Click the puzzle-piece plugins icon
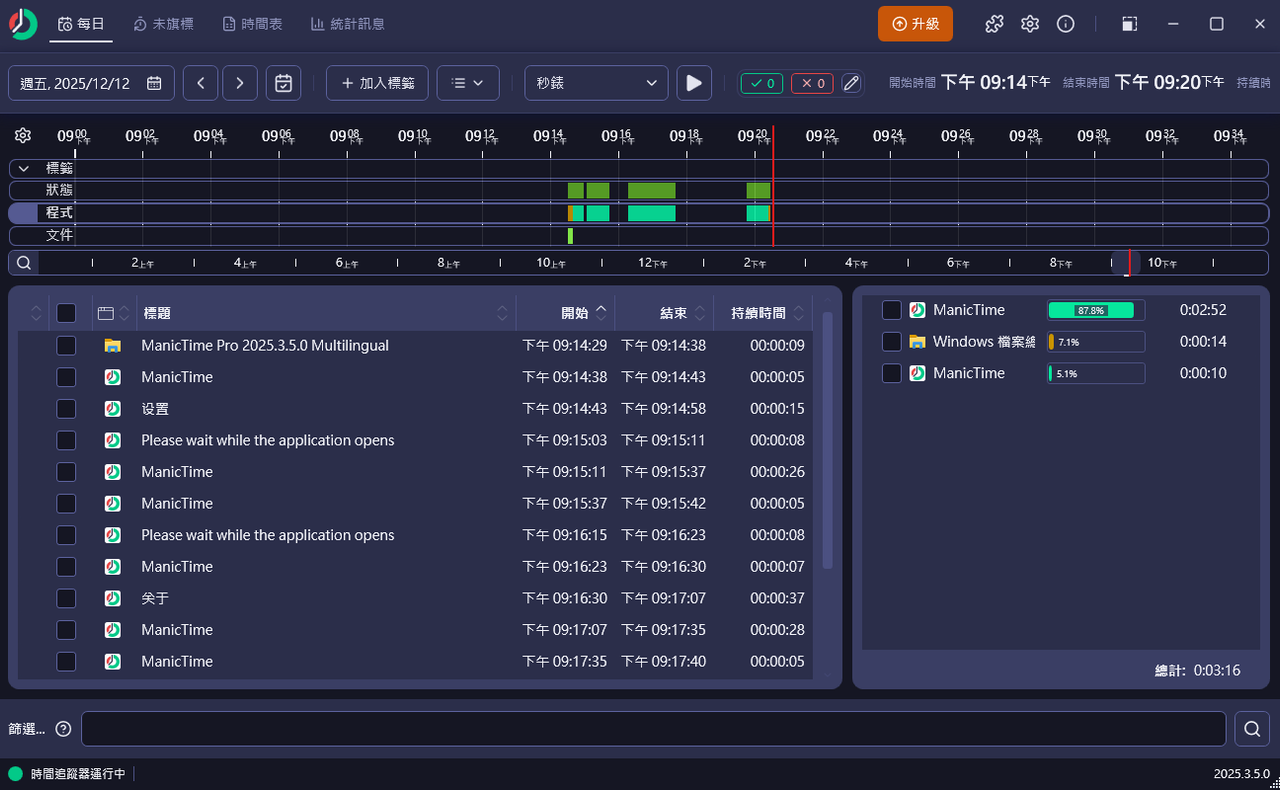The image size is (1280, 790). pyautogui.click(x=994, y=24)
